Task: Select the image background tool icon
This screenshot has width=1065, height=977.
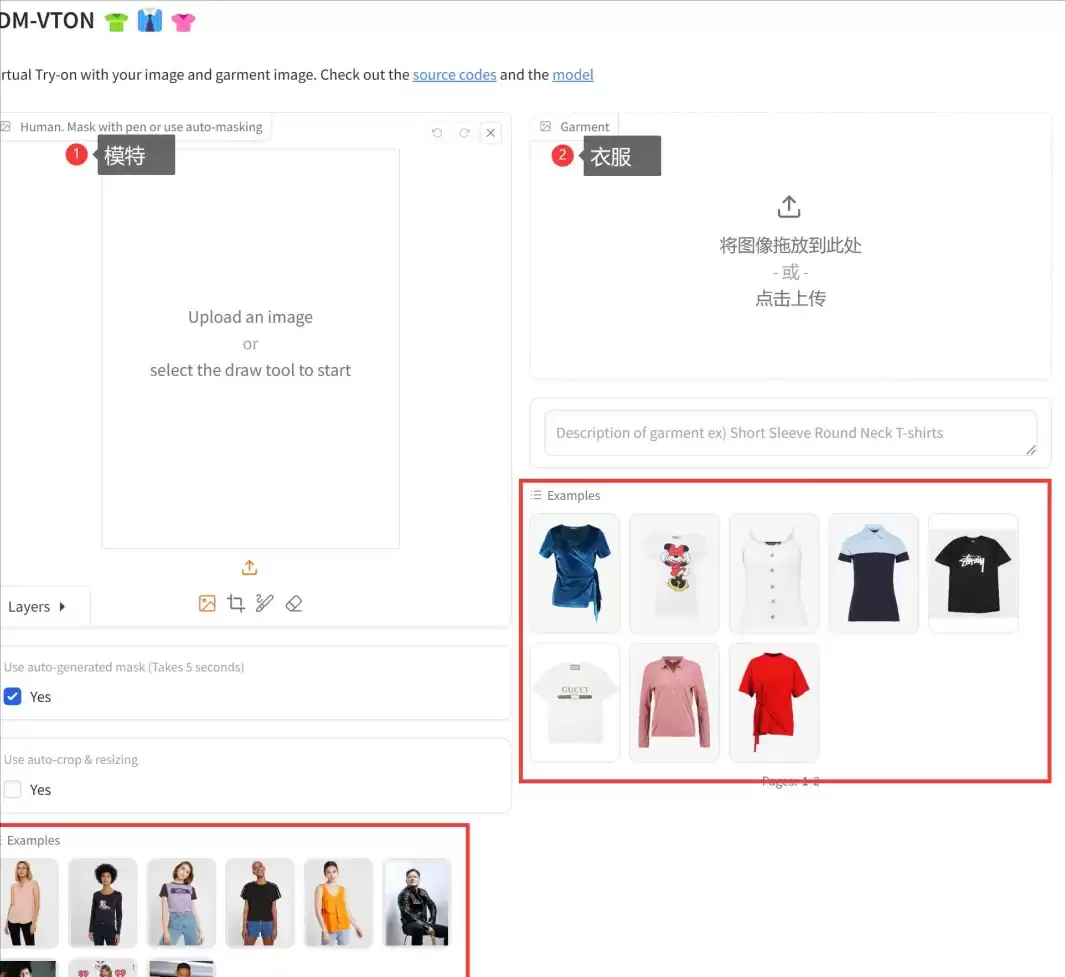Action: pos(207,603)
